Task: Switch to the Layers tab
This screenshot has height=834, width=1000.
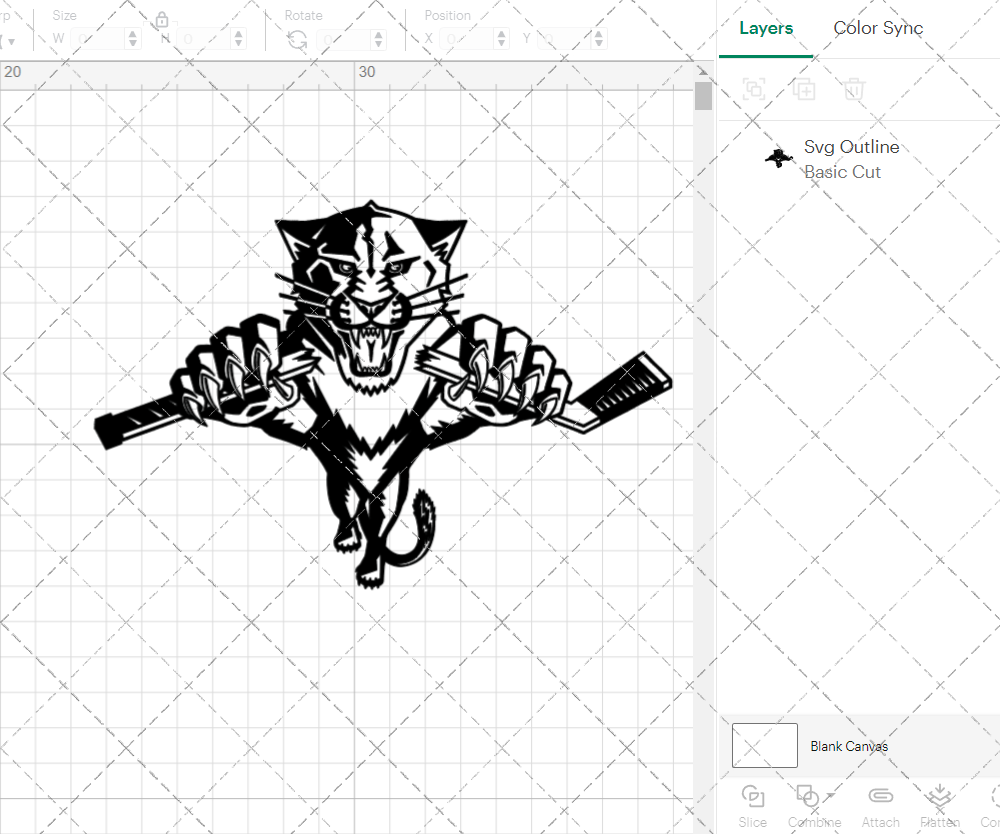Action: 765,28
